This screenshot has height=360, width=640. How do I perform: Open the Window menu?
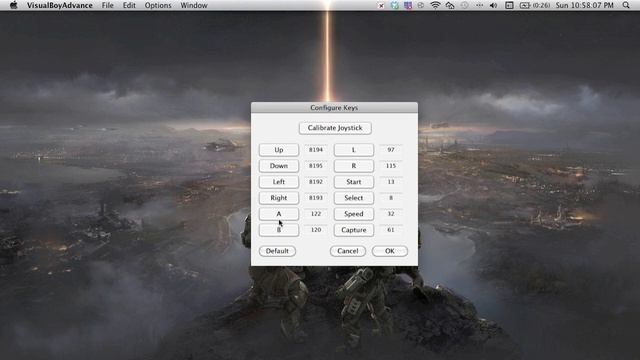pyautogui.click(x=194, y=5)
